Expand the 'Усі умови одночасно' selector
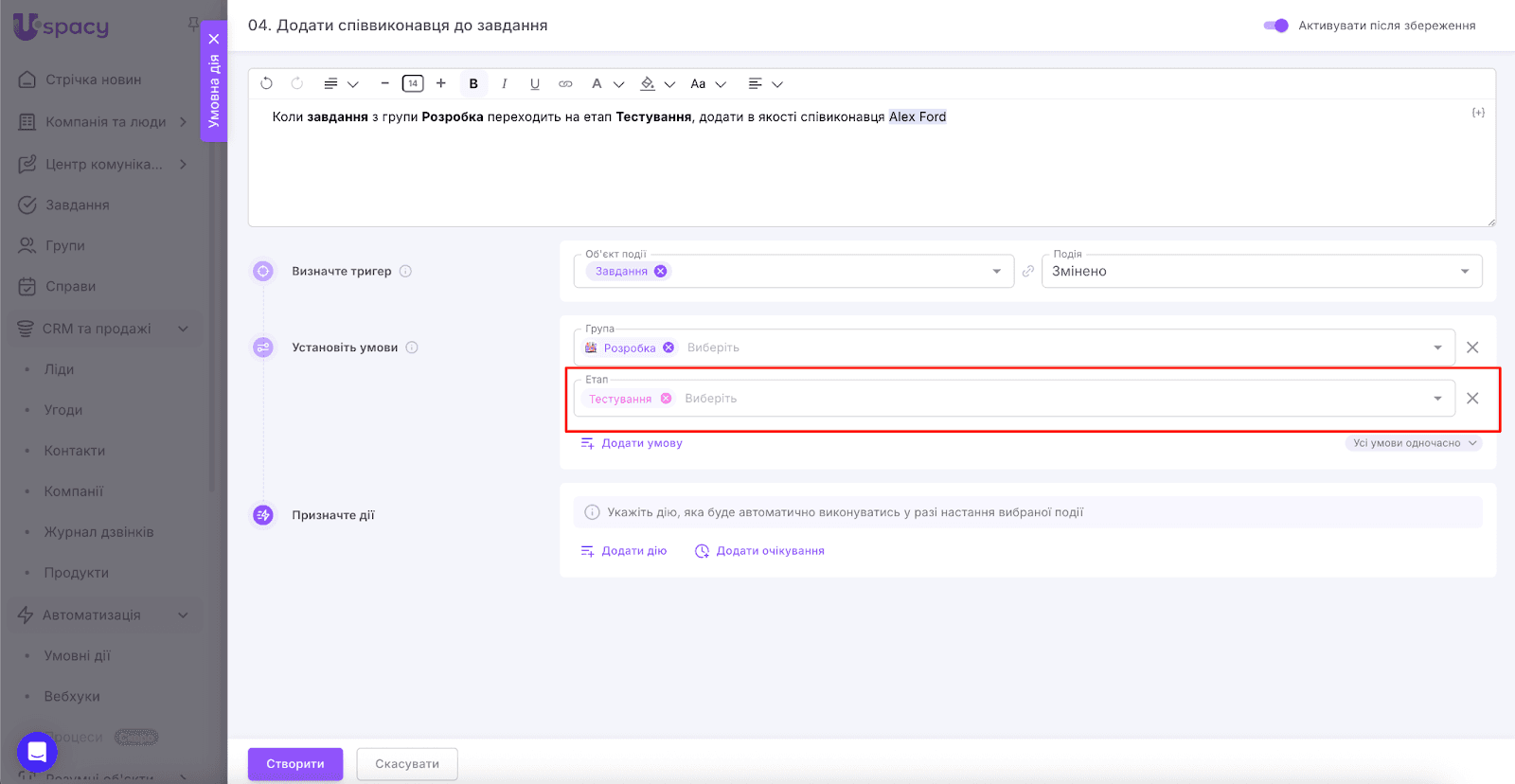Viewport: 1515px width, 784px height. pos(1413,443)
